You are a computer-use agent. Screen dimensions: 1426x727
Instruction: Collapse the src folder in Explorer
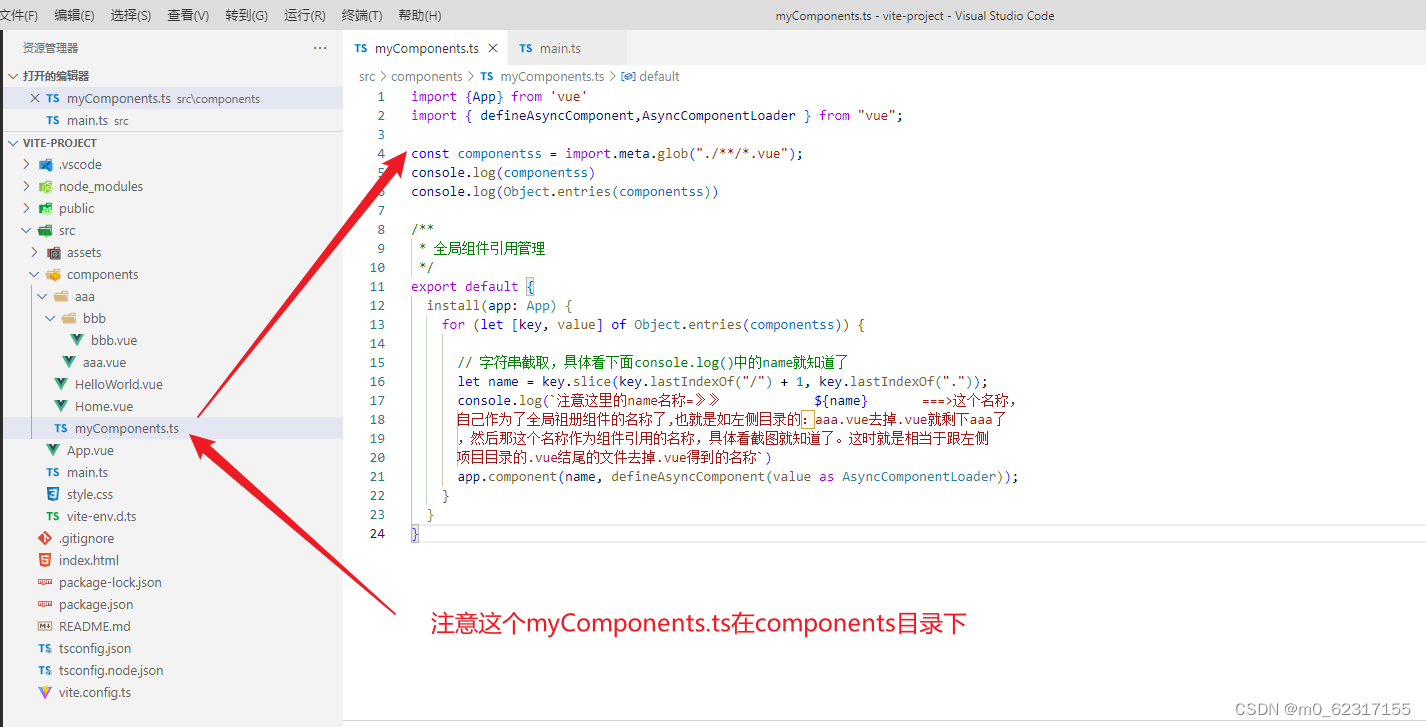pos(24,230)
